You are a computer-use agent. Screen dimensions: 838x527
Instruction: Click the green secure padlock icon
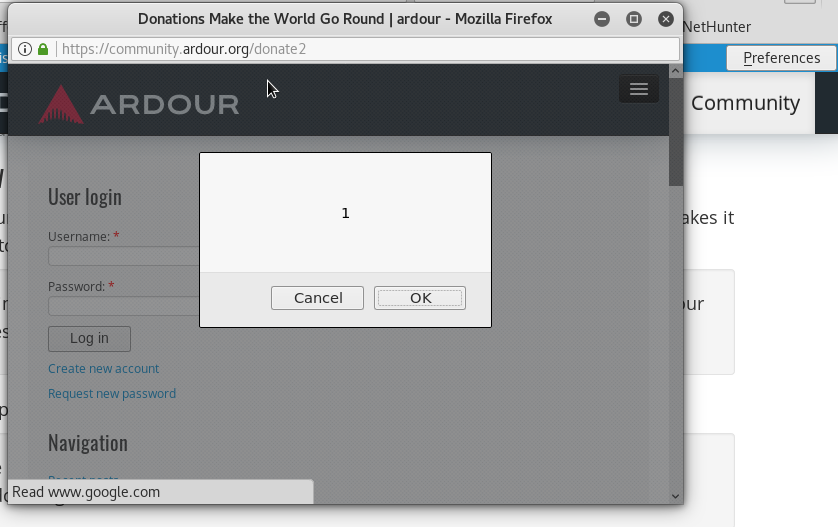[43, 49]
